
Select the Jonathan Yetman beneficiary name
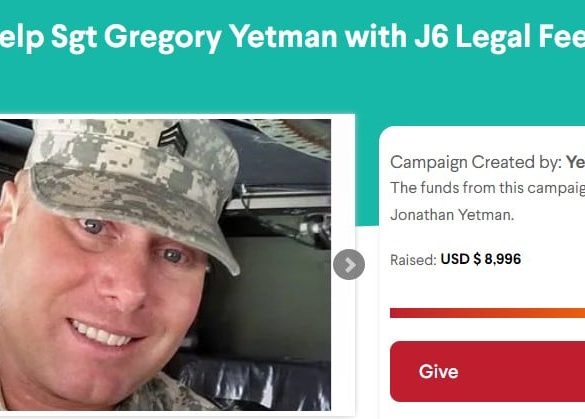[x=452, y=215]
